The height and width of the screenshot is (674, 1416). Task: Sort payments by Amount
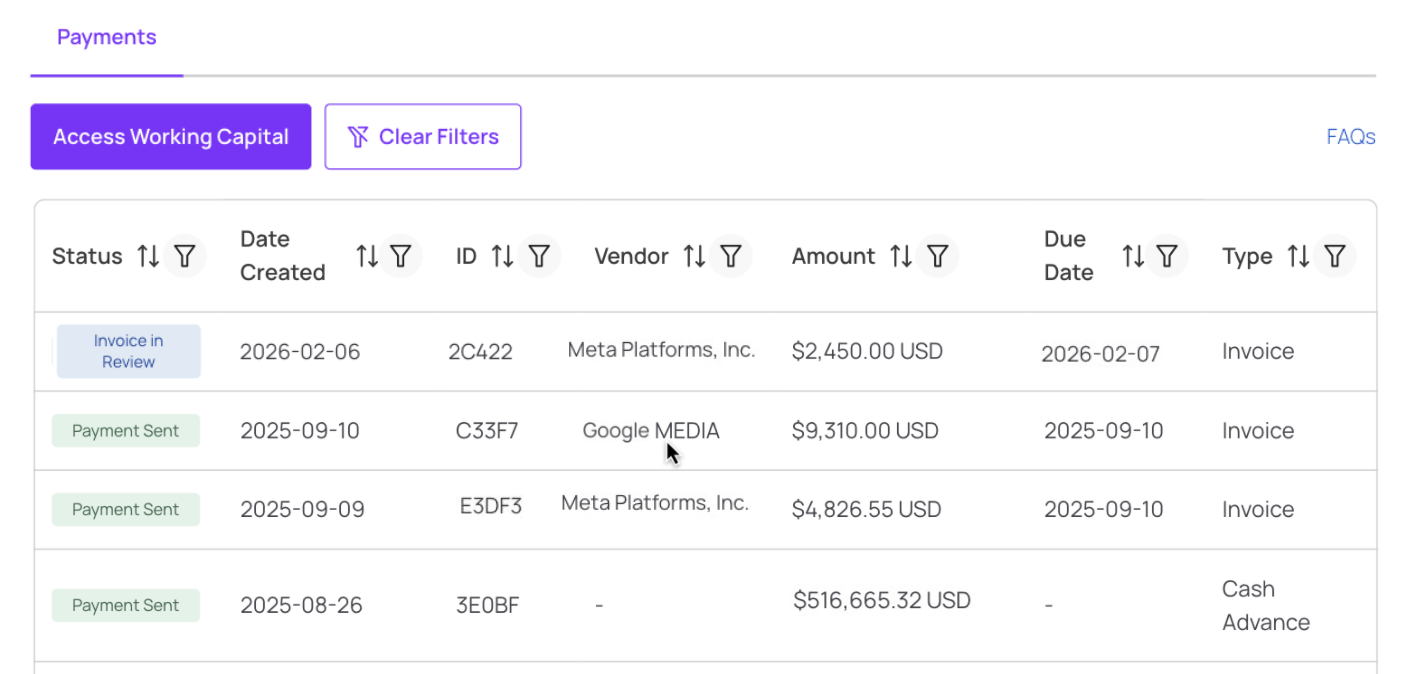901,256
